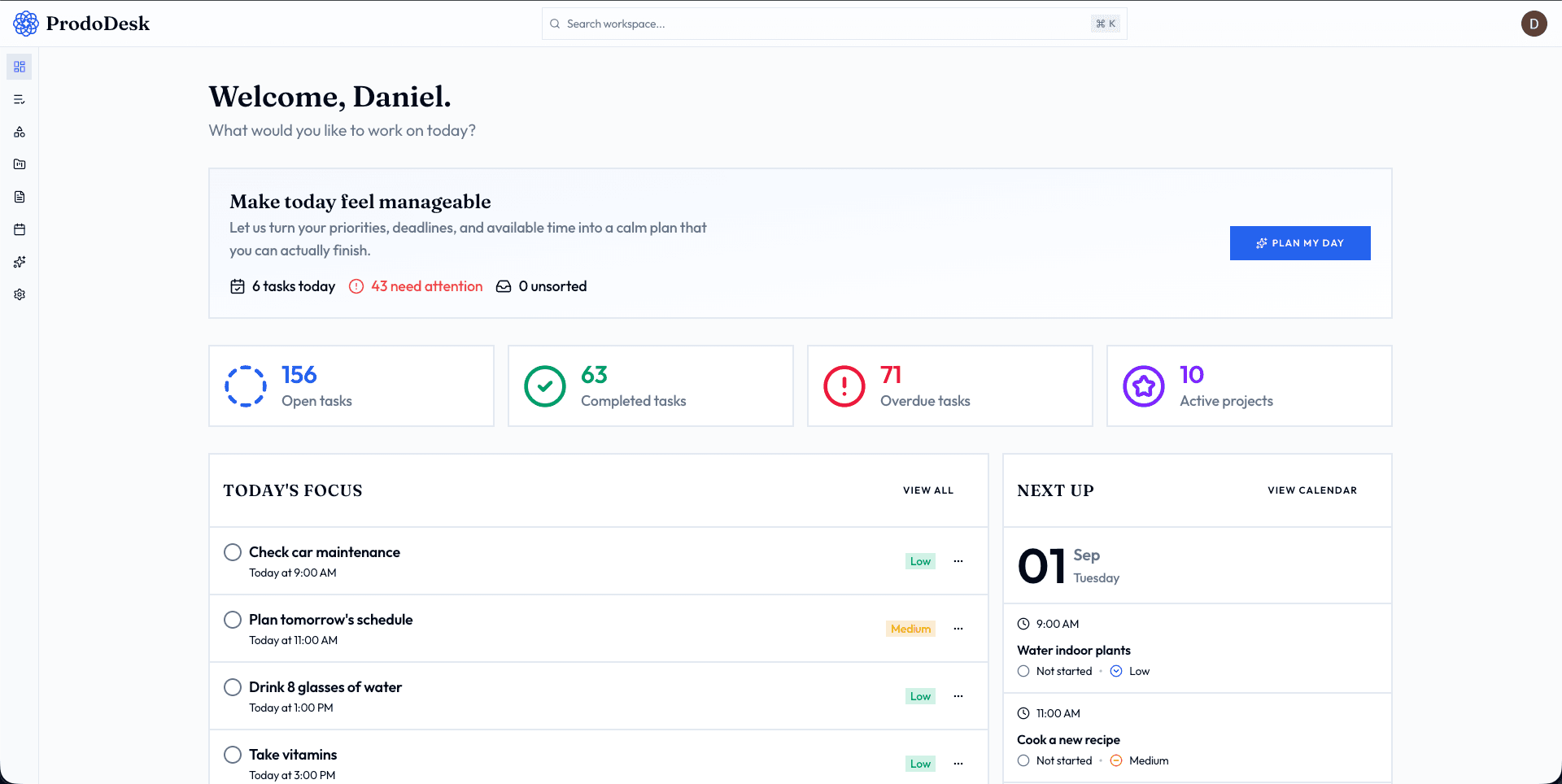Viewport: 1562px width, 784px height.
Task: Mark Take vitamins as complete
Action: [x=233, y=755]
